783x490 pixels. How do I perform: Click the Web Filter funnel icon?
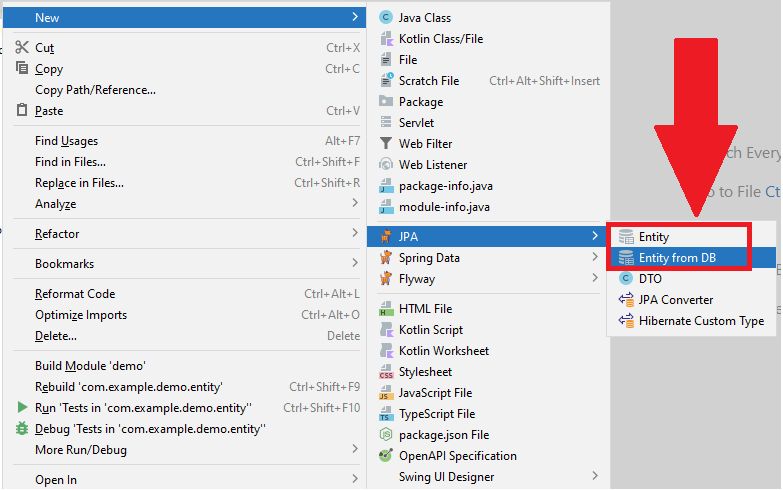[x=387, y=144]
